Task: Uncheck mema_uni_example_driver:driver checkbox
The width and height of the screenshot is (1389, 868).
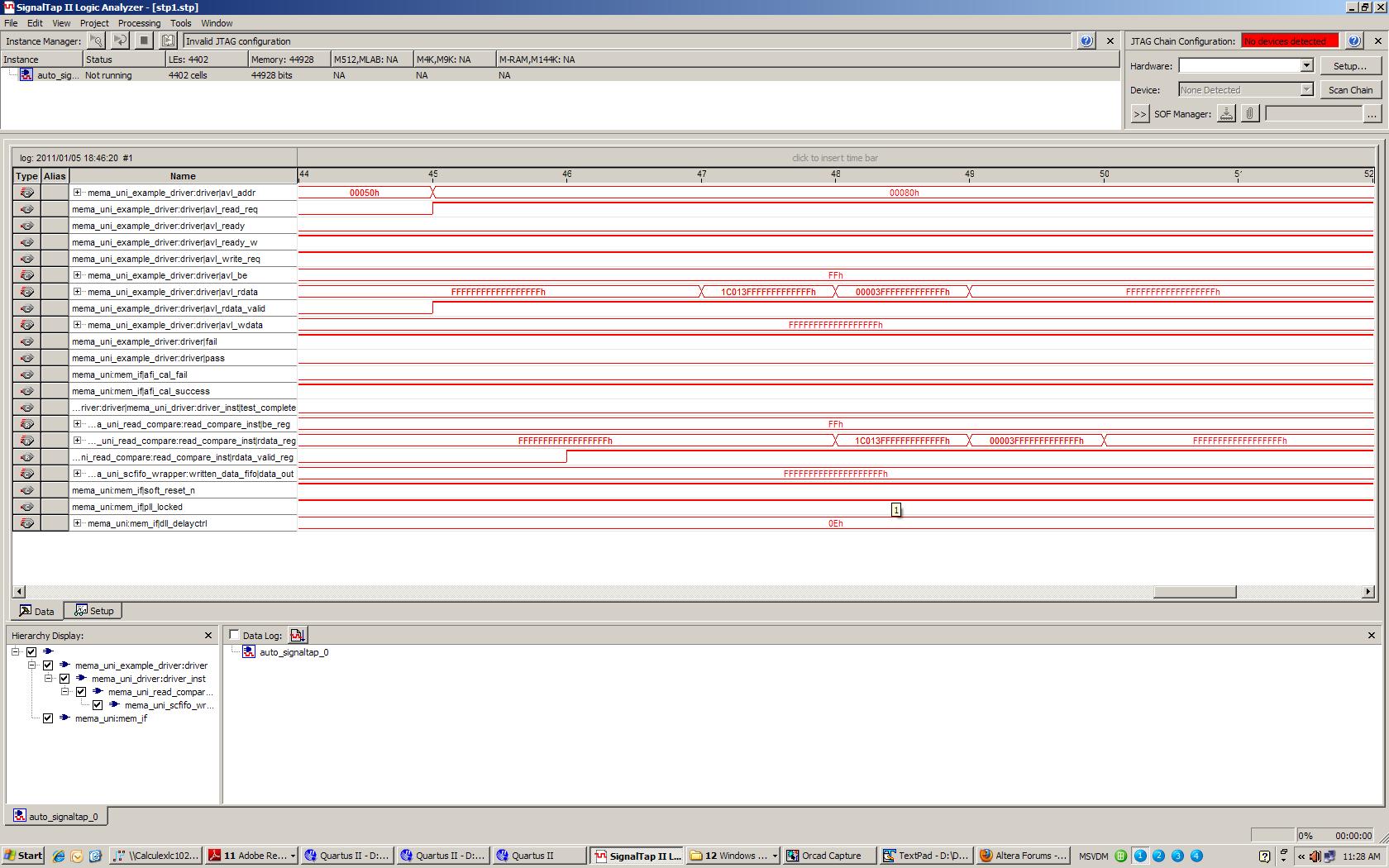Action: click(48, 665)
